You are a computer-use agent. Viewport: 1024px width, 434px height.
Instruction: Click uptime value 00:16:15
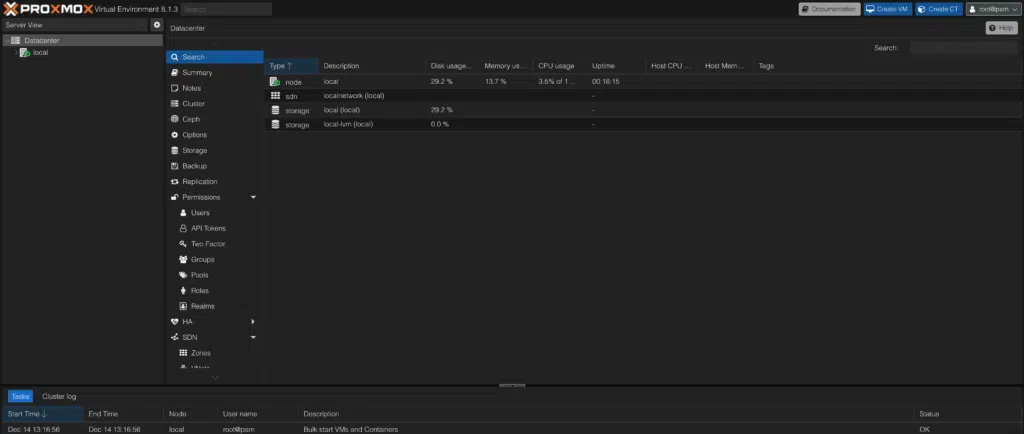(605, 82)
